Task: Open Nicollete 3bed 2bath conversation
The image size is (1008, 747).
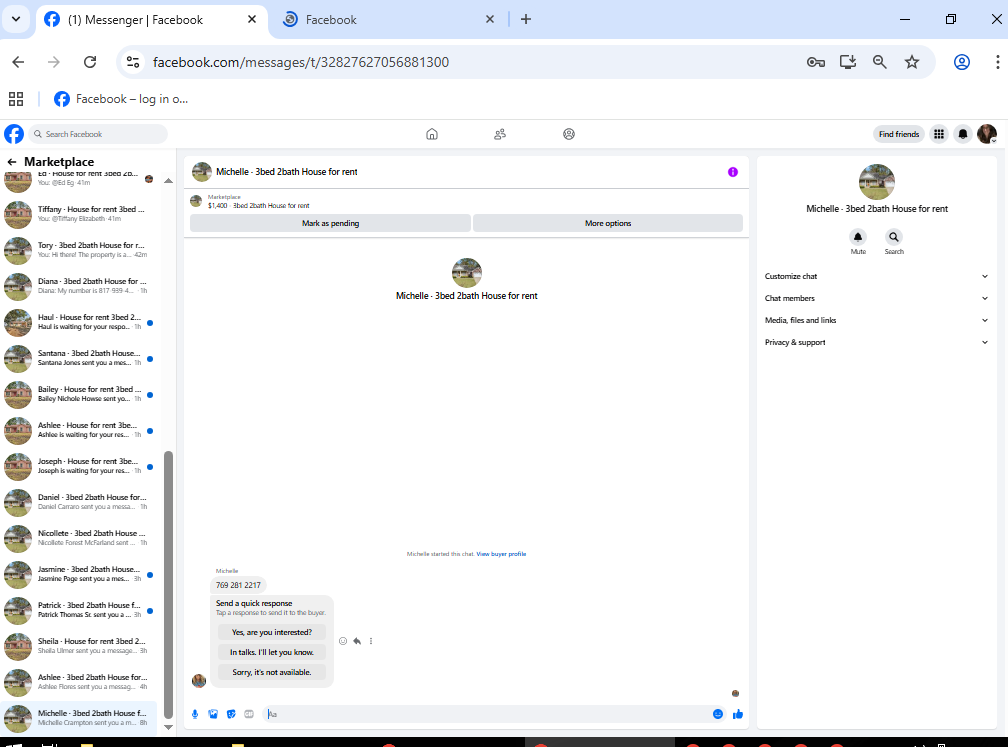Action: [x=78, y=538]
